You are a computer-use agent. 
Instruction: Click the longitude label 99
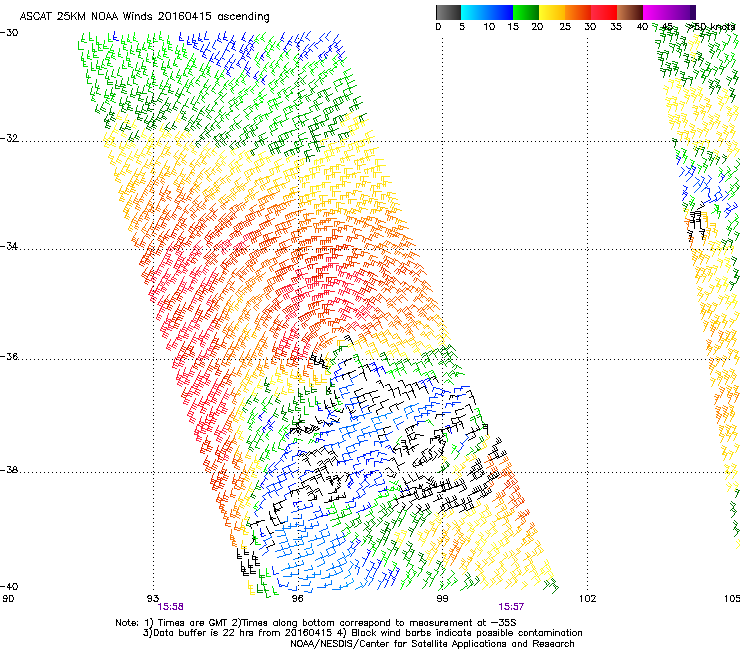coord(442,599)
